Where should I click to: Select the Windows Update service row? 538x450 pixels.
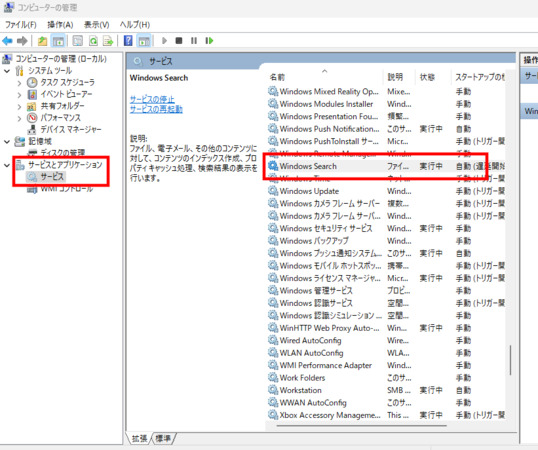pos(386,191)
